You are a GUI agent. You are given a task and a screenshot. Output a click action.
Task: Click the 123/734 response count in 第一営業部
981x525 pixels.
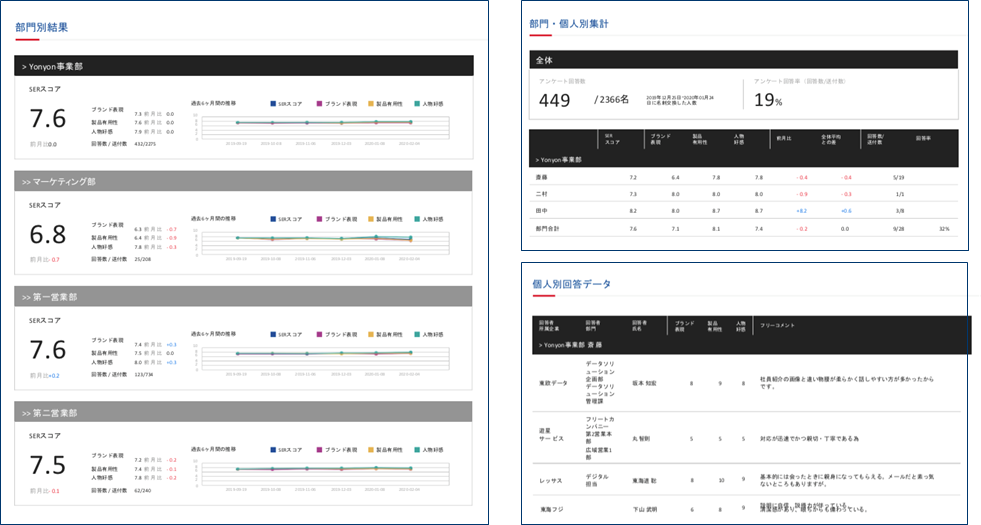point(144,375)
